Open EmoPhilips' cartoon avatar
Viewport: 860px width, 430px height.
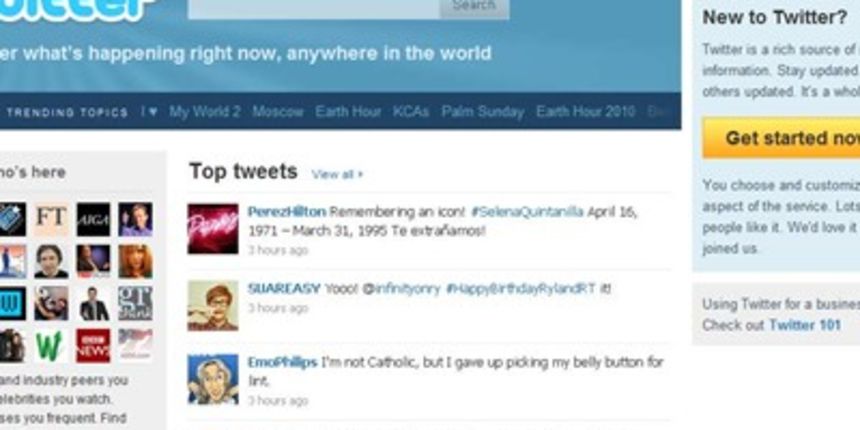pyautogui.click(x=213, y=379)
